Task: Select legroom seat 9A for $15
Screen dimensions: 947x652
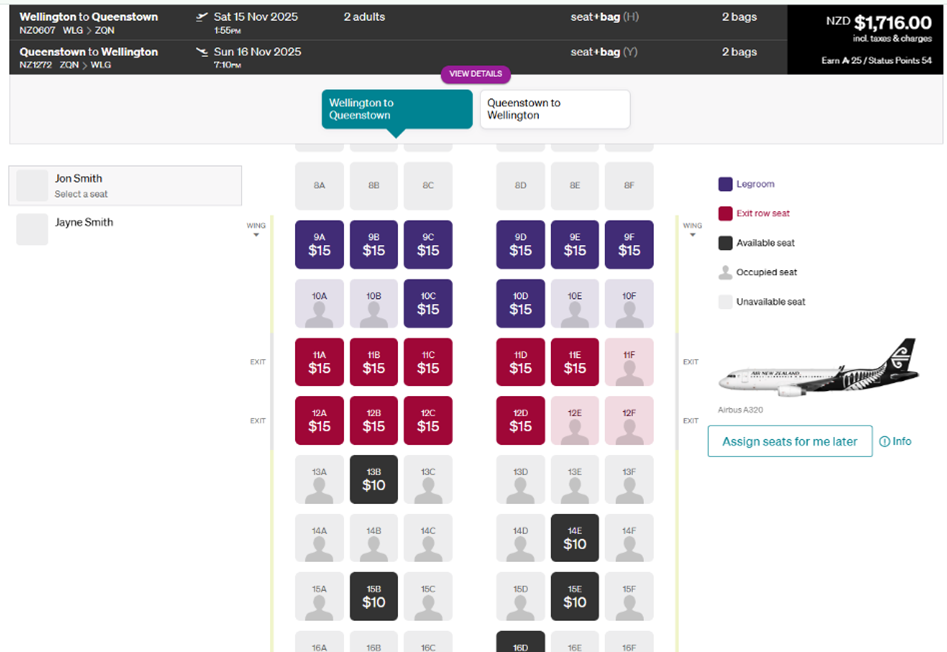Action: click(x=319, y=245)
